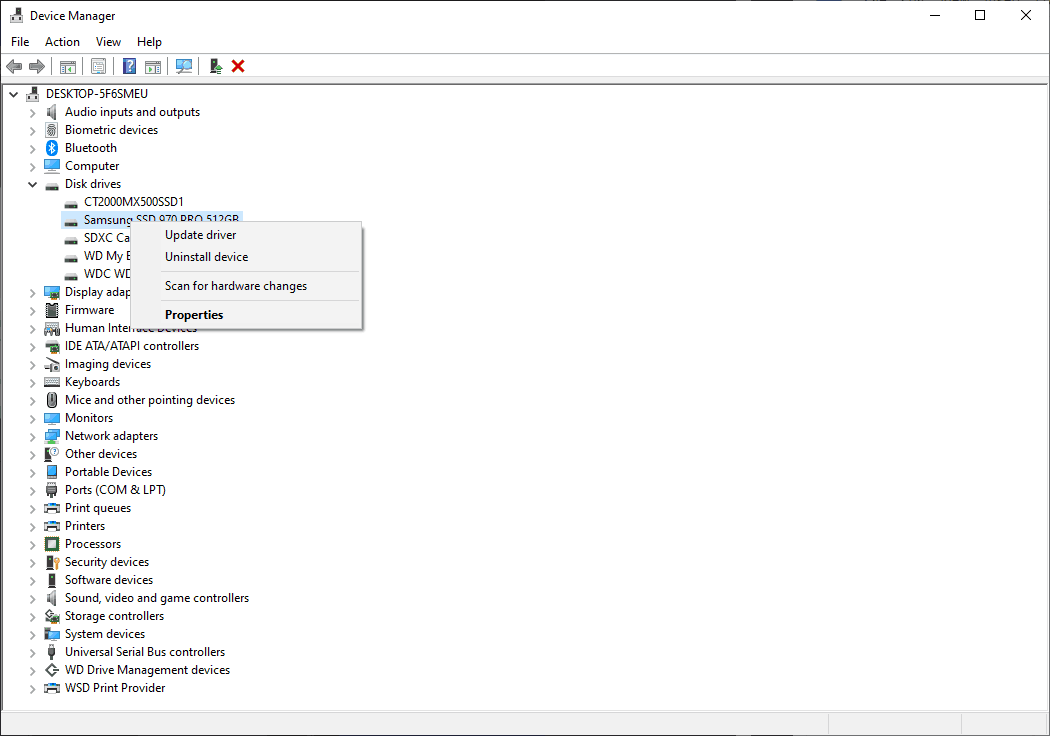
Task: Select the Printers category label
Action: [85, 526]
